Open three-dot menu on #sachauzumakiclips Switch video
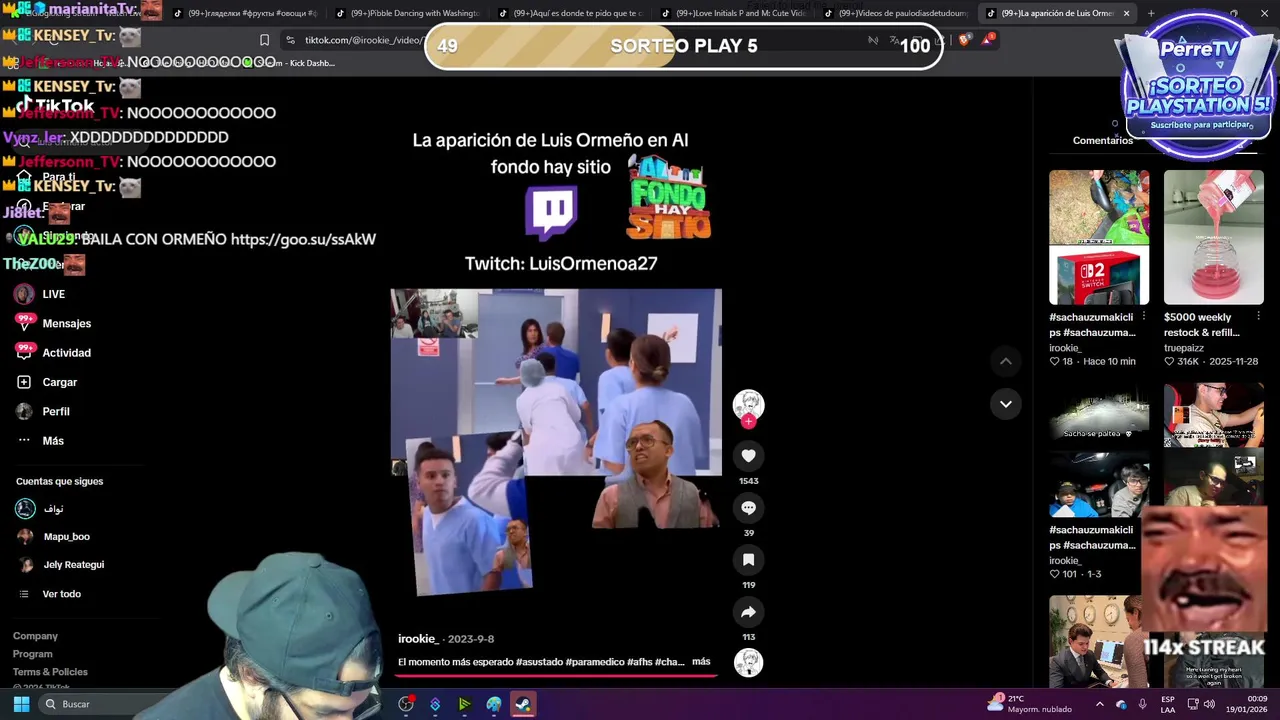 pos(1144,316)
